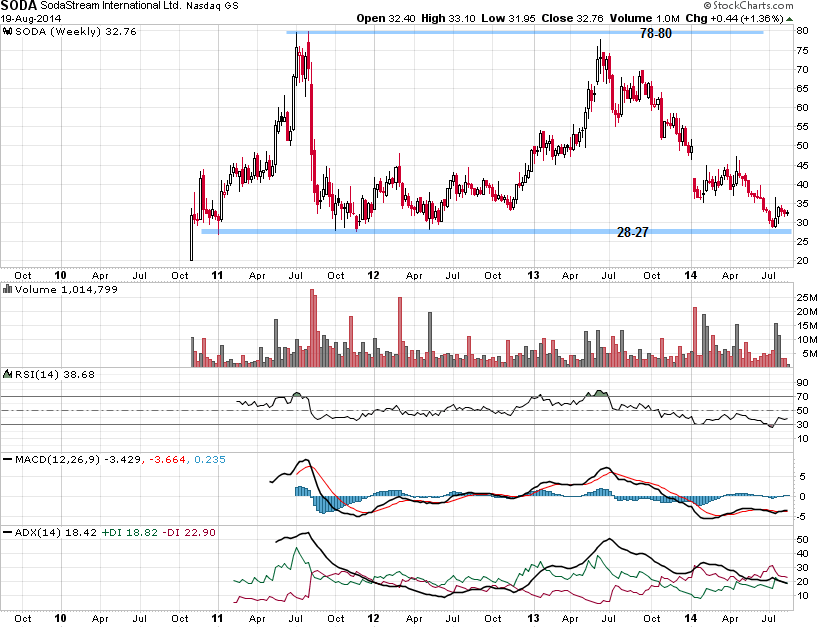
Task: Click the black legend dash before MACD(12,26,9)
Action: [x=8, y=460]
